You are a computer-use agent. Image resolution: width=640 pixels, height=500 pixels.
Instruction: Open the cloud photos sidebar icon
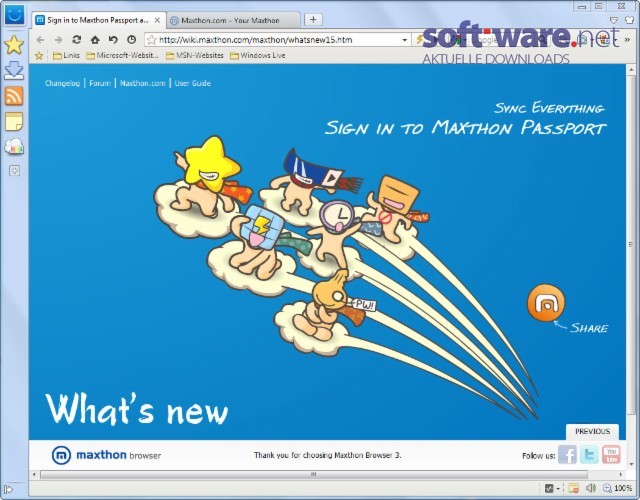tap(14, 147)
